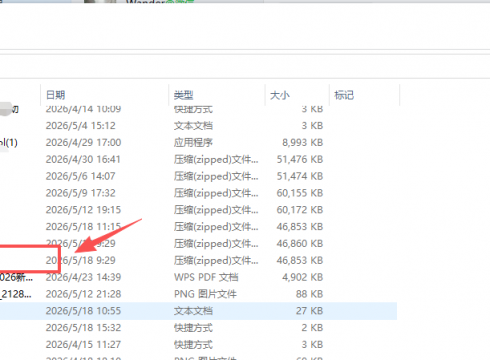
Task: Click the file name ending in l(1)
Action: click(x=9, y=143)
